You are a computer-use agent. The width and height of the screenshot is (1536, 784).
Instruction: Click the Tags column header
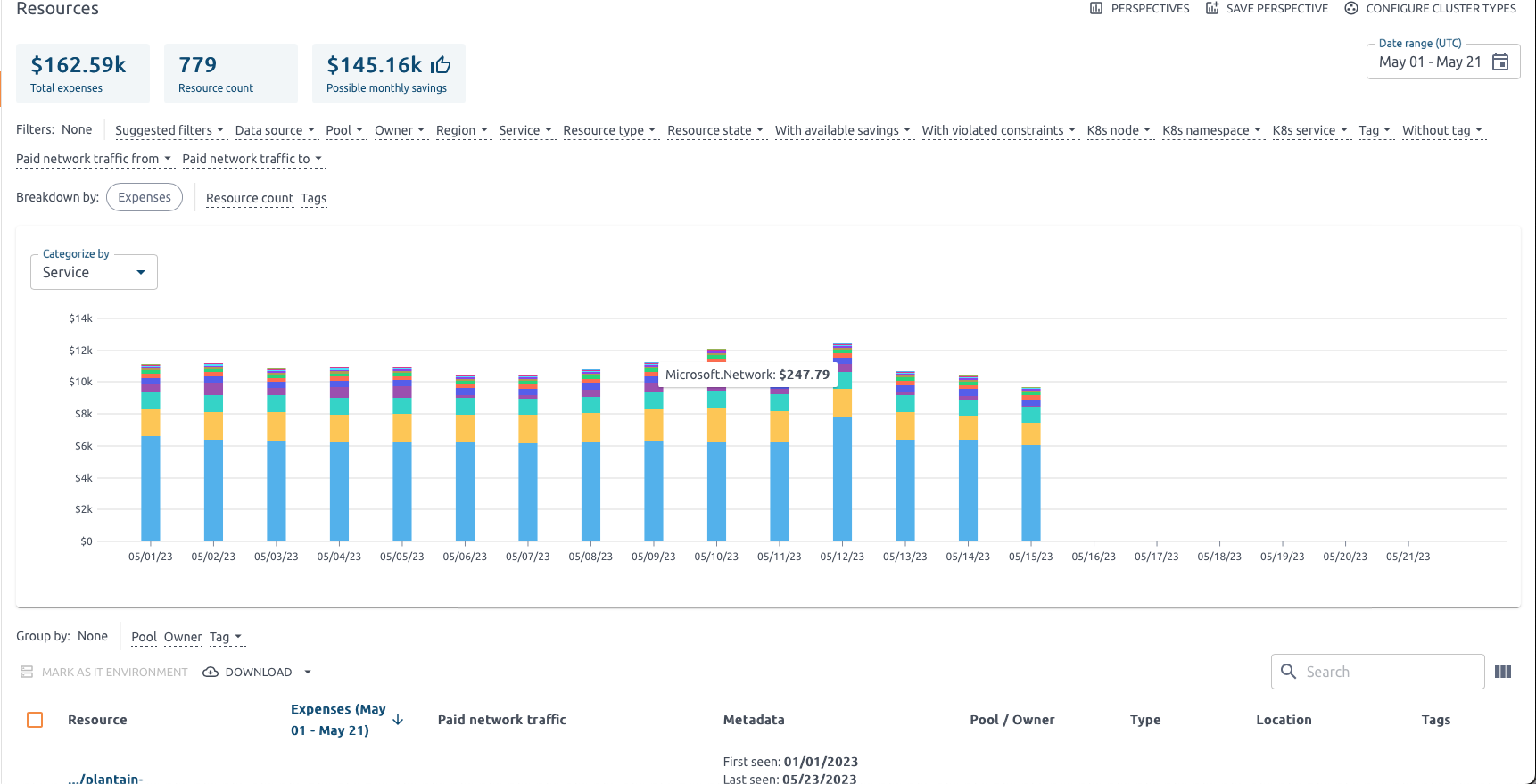click(x=1436, y=720)
